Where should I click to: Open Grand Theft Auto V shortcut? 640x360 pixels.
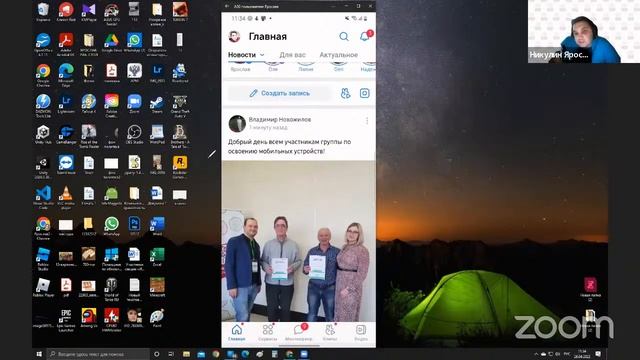pyautogui.click(x=180, y=105)
